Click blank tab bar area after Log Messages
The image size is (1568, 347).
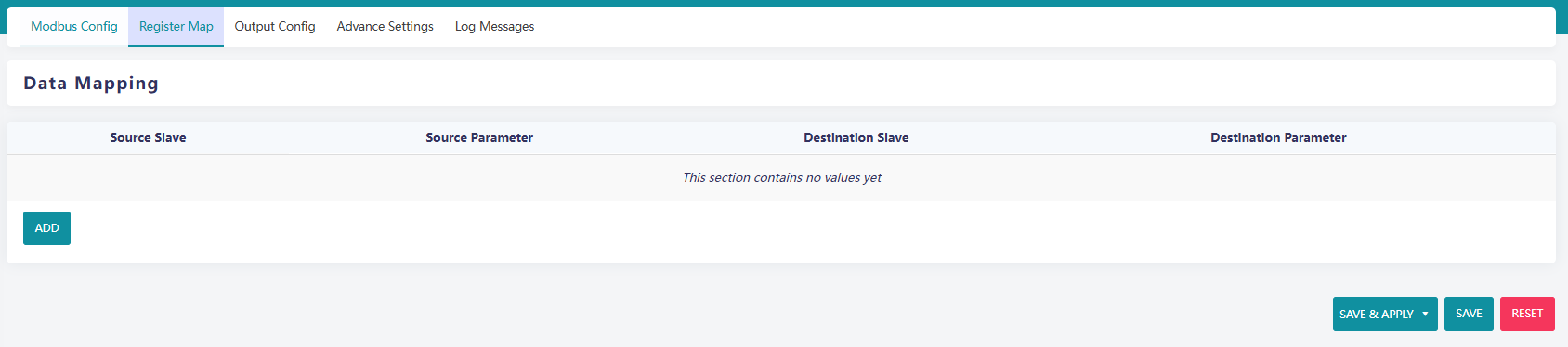point(1050,27)
